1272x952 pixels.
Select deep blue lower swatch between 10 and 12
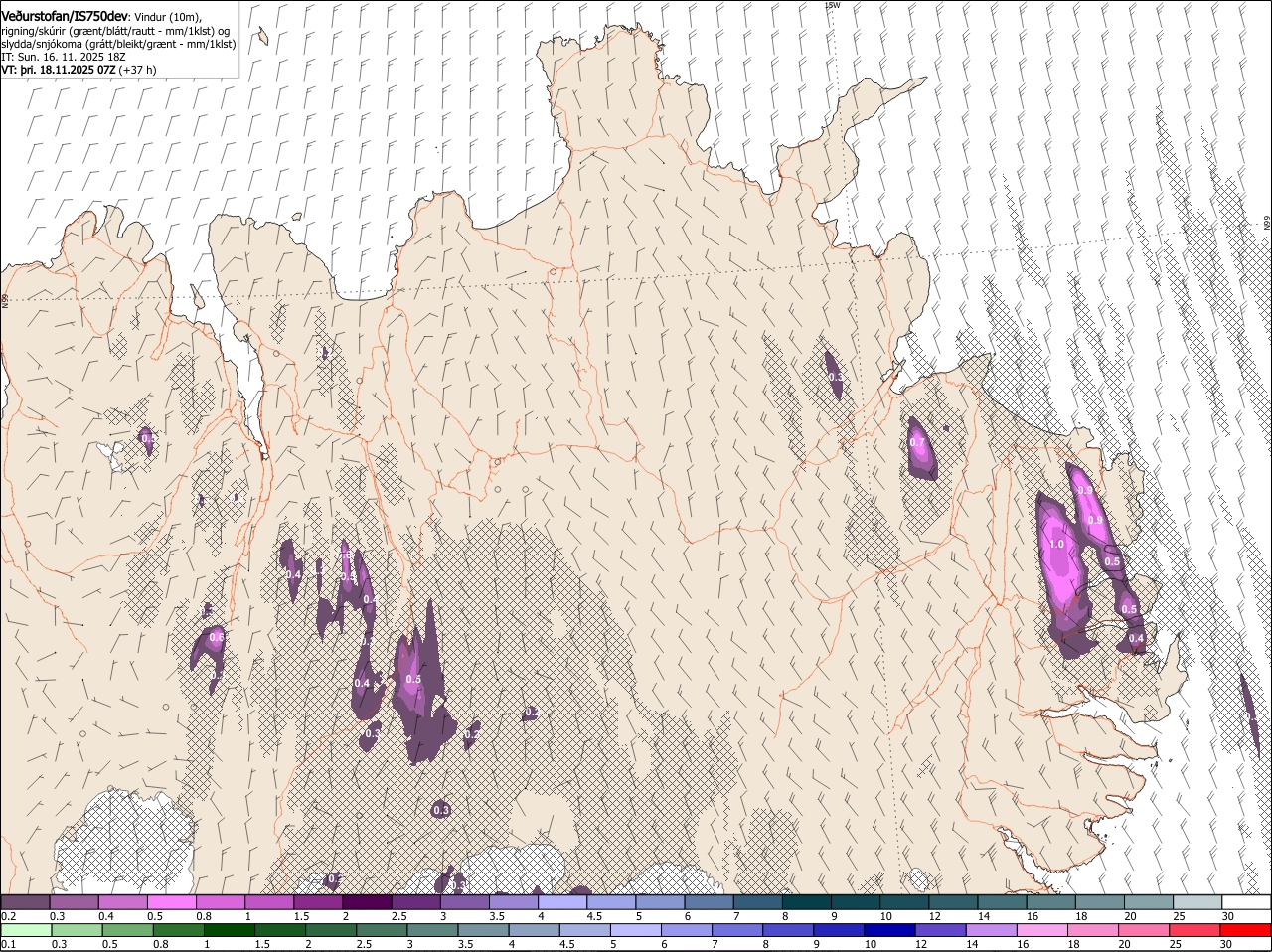[888, 930]
